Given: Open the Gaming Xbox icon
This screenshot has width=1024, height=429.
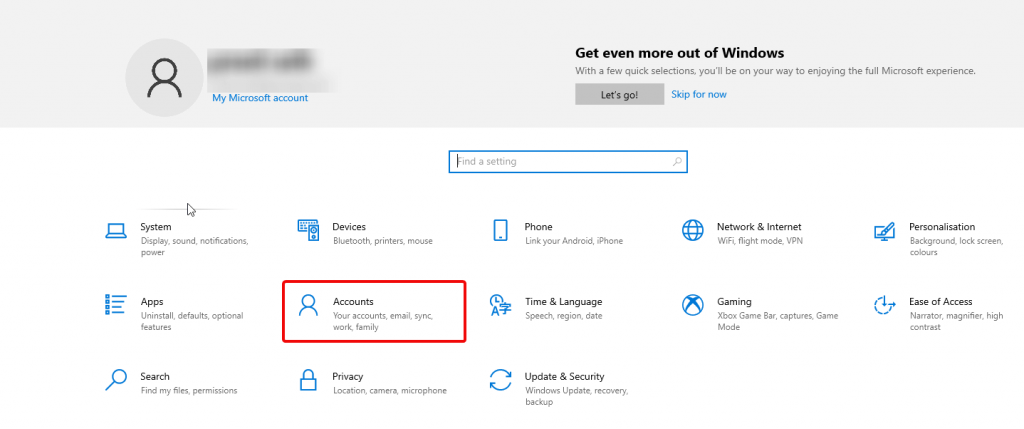Looking at the screenshot, I should (x=693, y=305).
